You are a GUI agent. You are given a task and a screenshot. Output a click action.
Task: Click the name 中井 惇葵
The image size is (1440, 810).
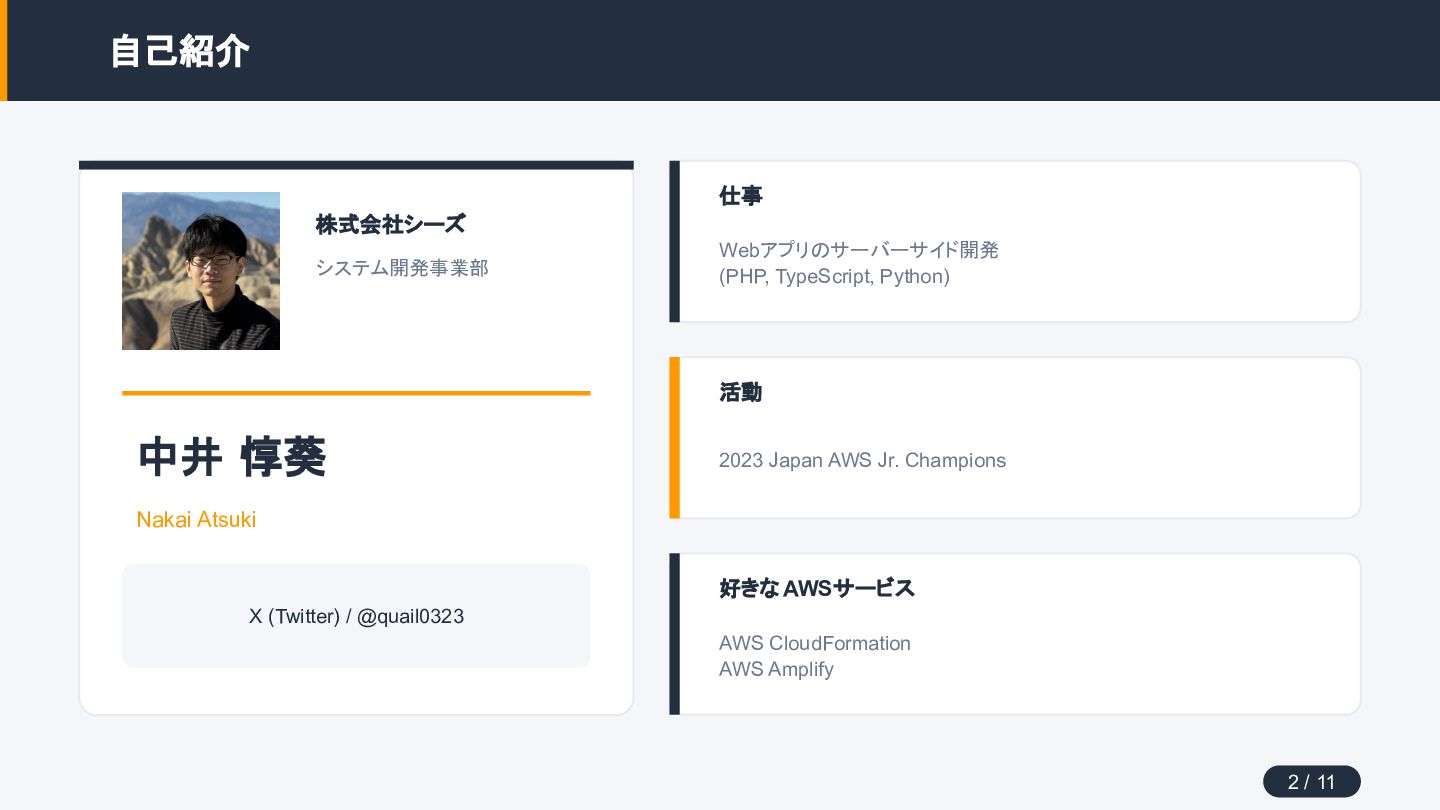(x=232, y=457)
